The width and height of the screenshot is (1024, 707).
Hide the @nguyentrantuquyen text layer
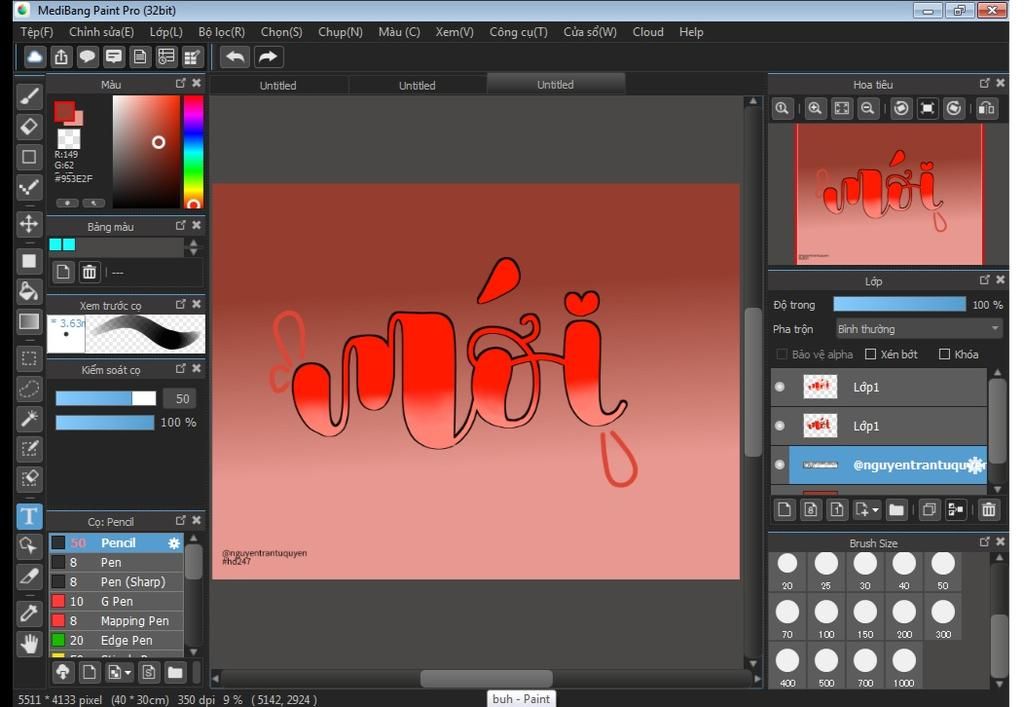tap(780, 465)
